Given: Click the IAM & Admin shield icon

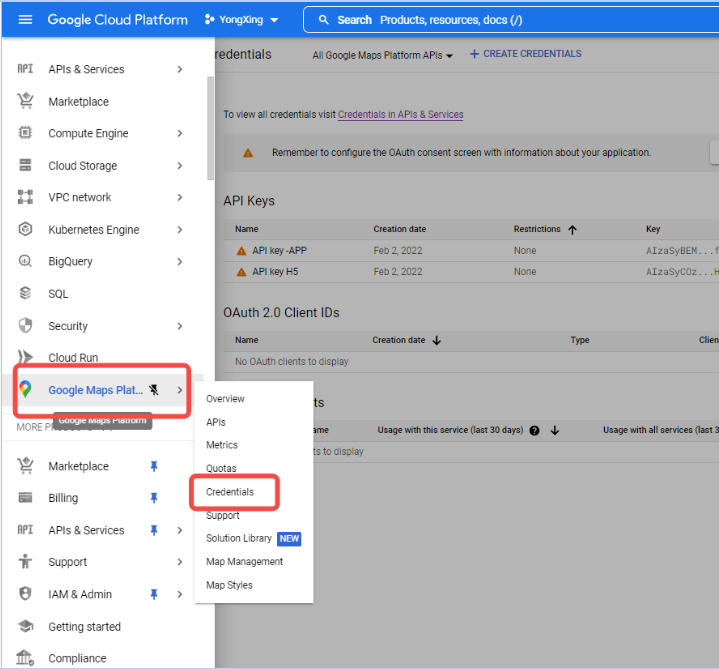Looking at the screenshot, I should click(25, 593).
